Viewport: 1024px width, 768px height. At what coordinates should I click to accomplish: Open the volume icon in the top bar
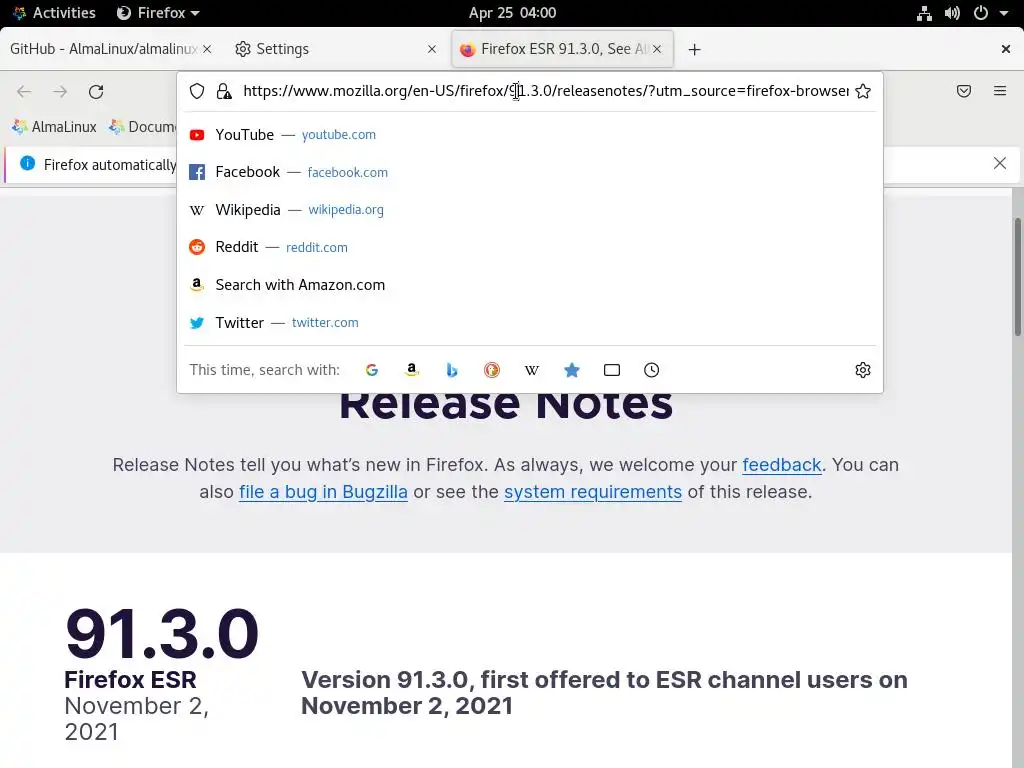[952, 13]
